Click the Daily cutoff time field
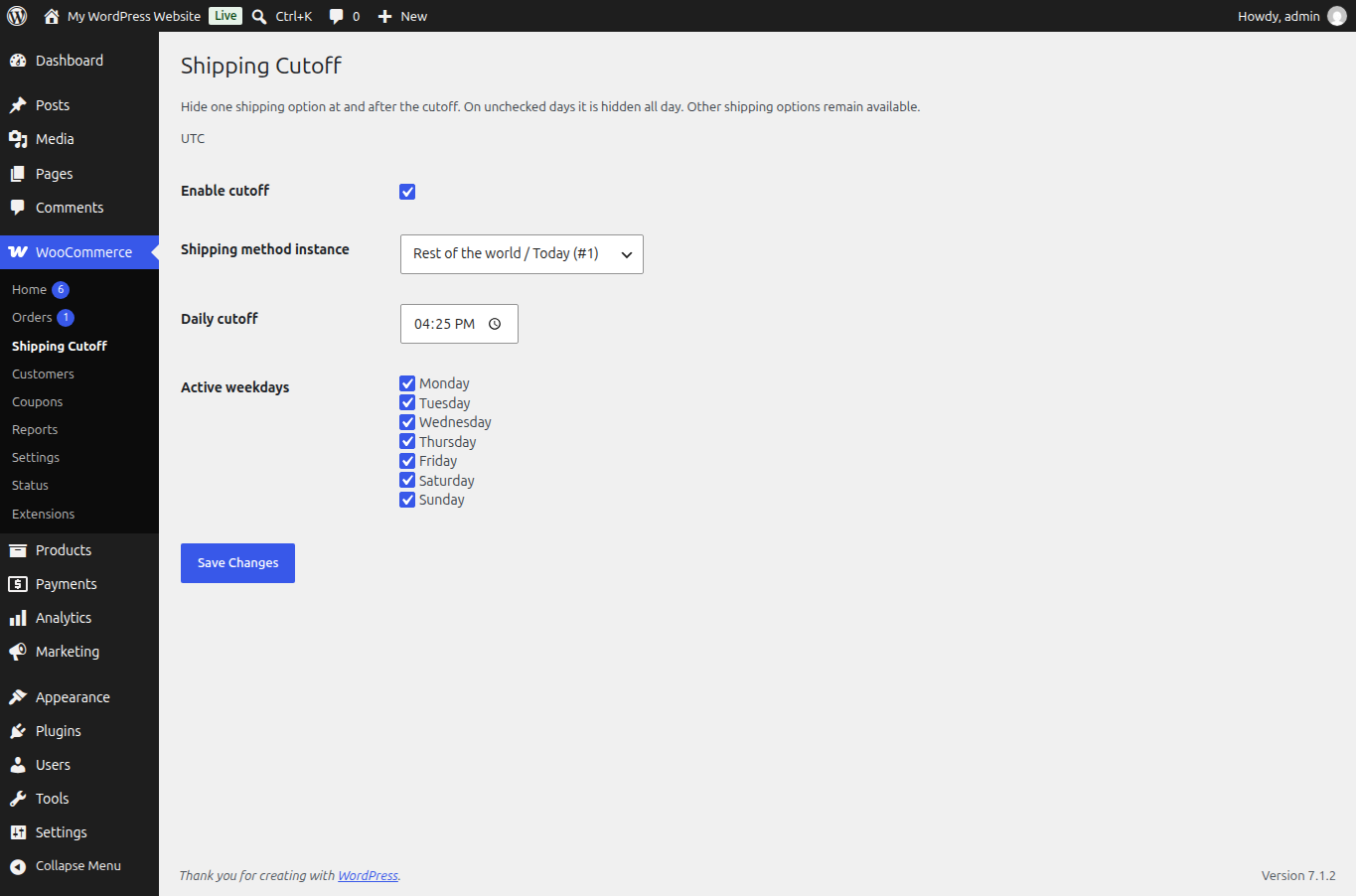This screenshot has height=896, width=1356. click(x=459, y=324)
